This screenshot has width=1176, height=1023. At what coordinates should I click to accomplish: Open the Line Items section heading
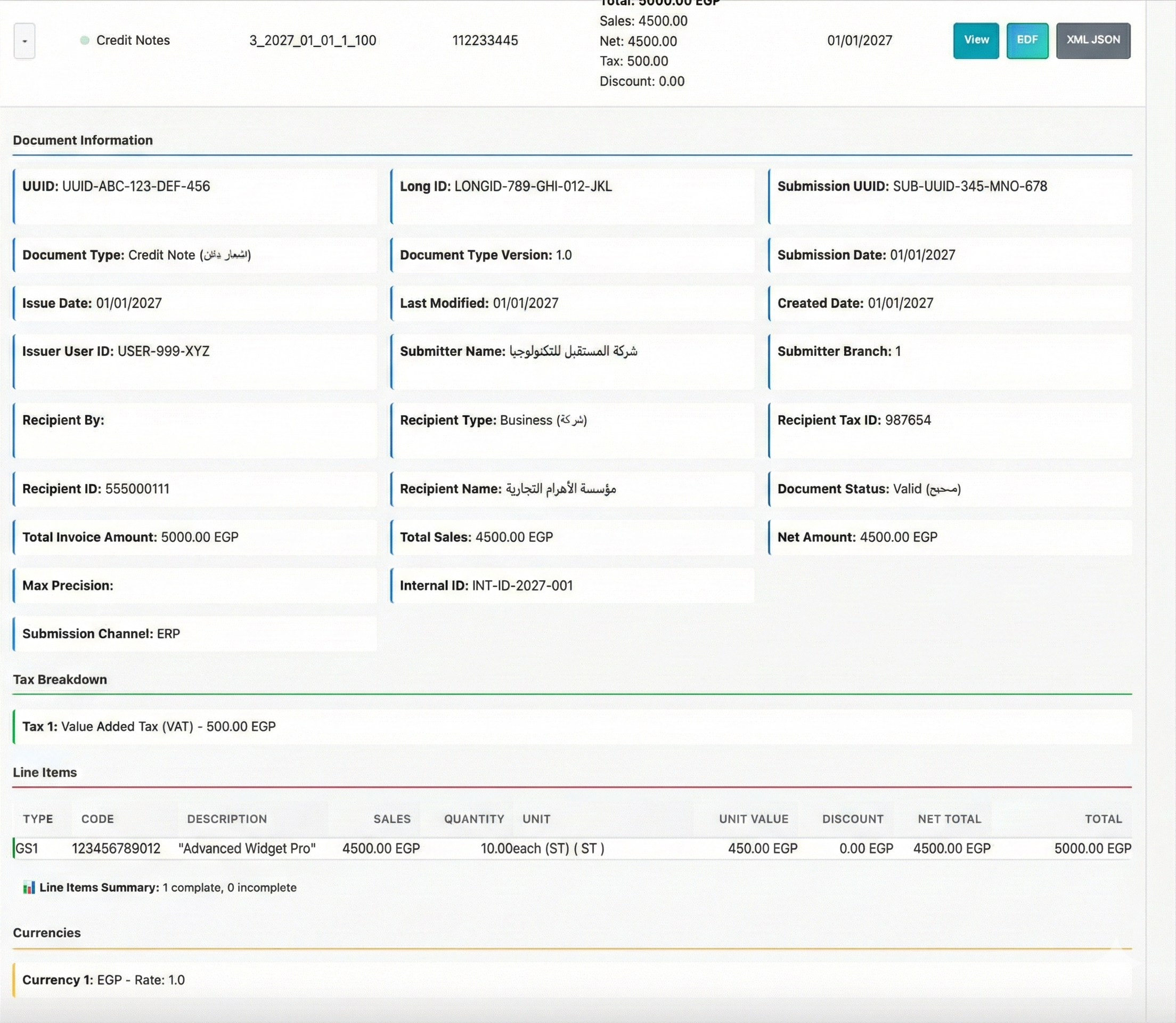[45, 772]
